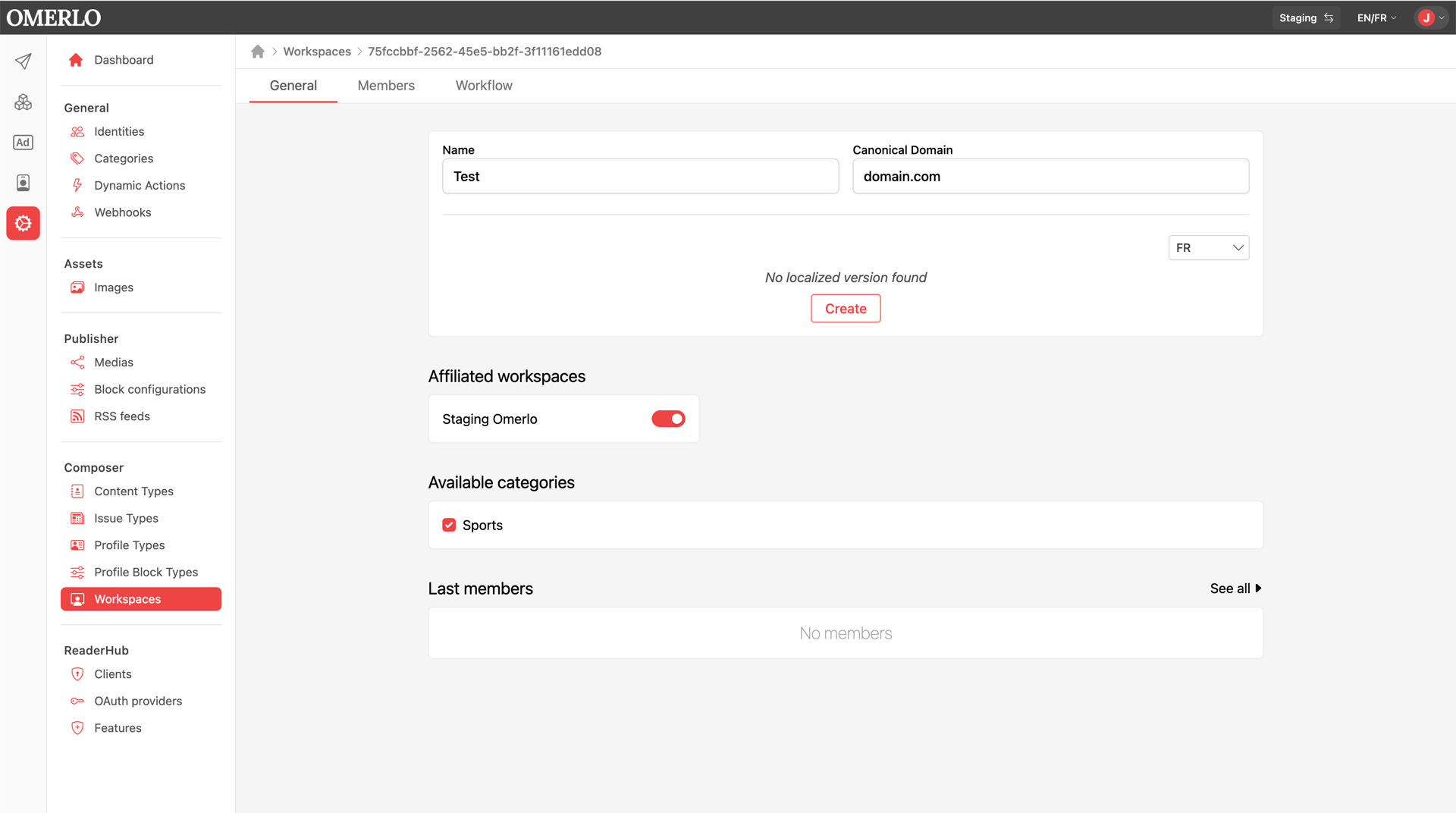Open Workspaces in the sidebar
The width and height of the screenshot is (1456, 813).
click(141, 599)
